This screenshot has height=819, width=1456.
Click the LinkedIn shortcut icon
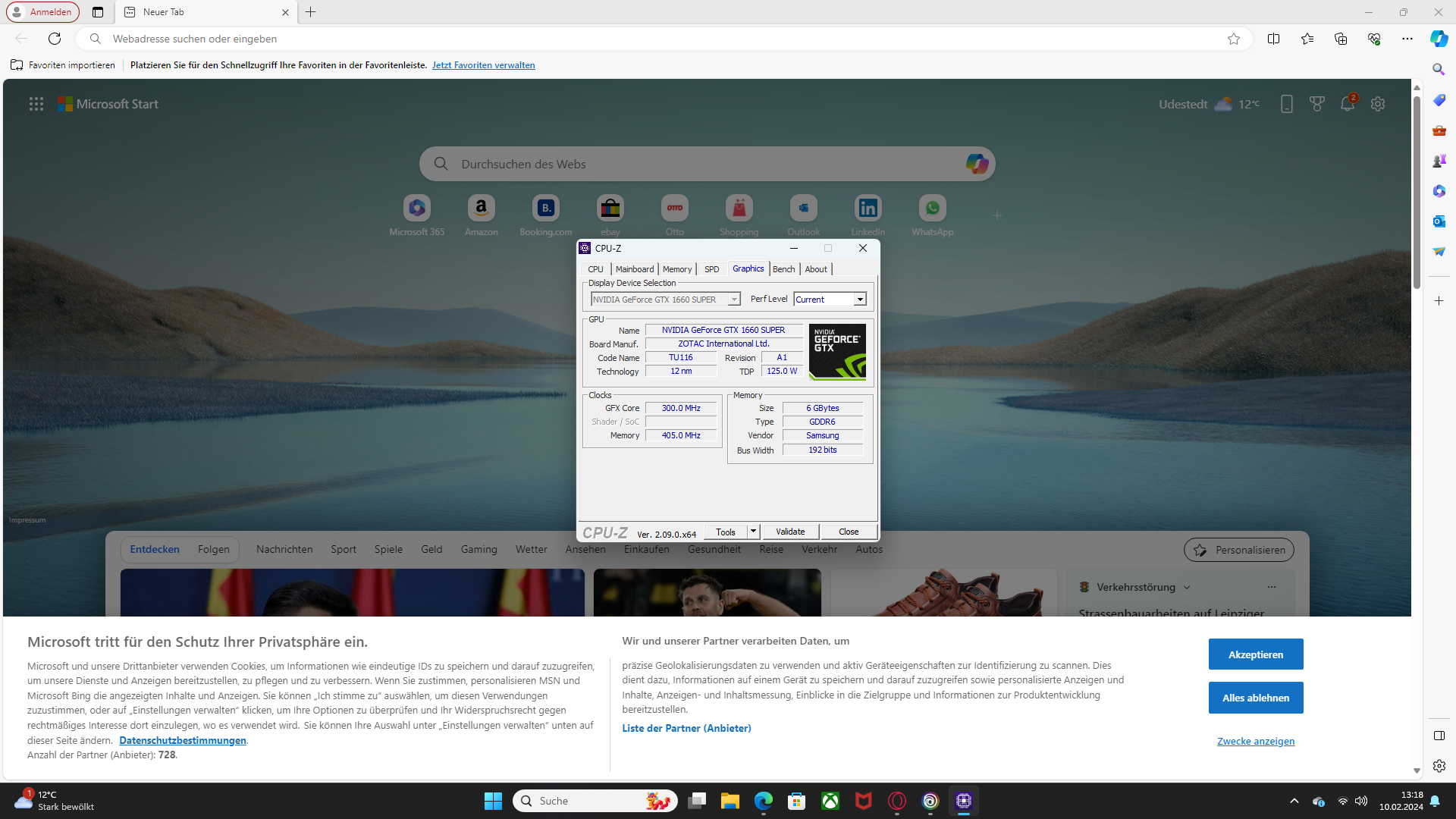click(868, 209)
